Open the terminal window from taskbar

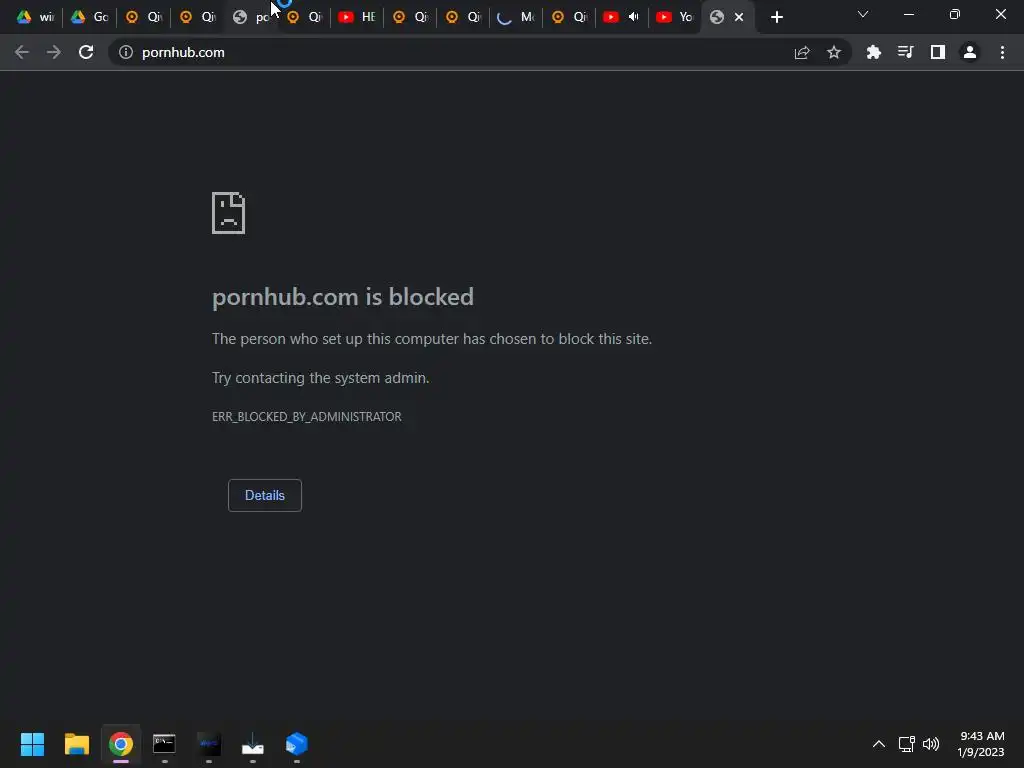164,744
